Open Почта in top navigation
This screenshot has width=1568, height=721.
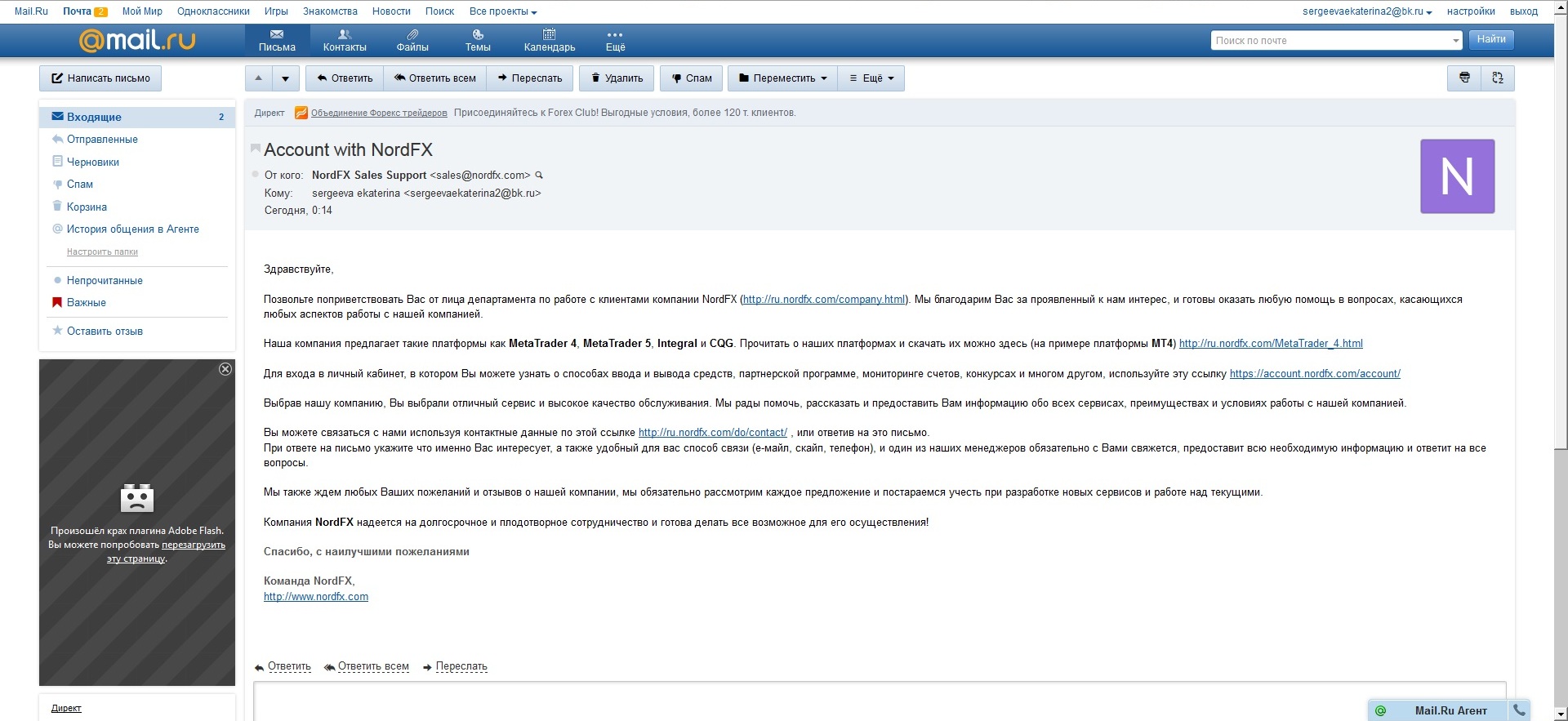pyautogui.click(x=77, y=11)
